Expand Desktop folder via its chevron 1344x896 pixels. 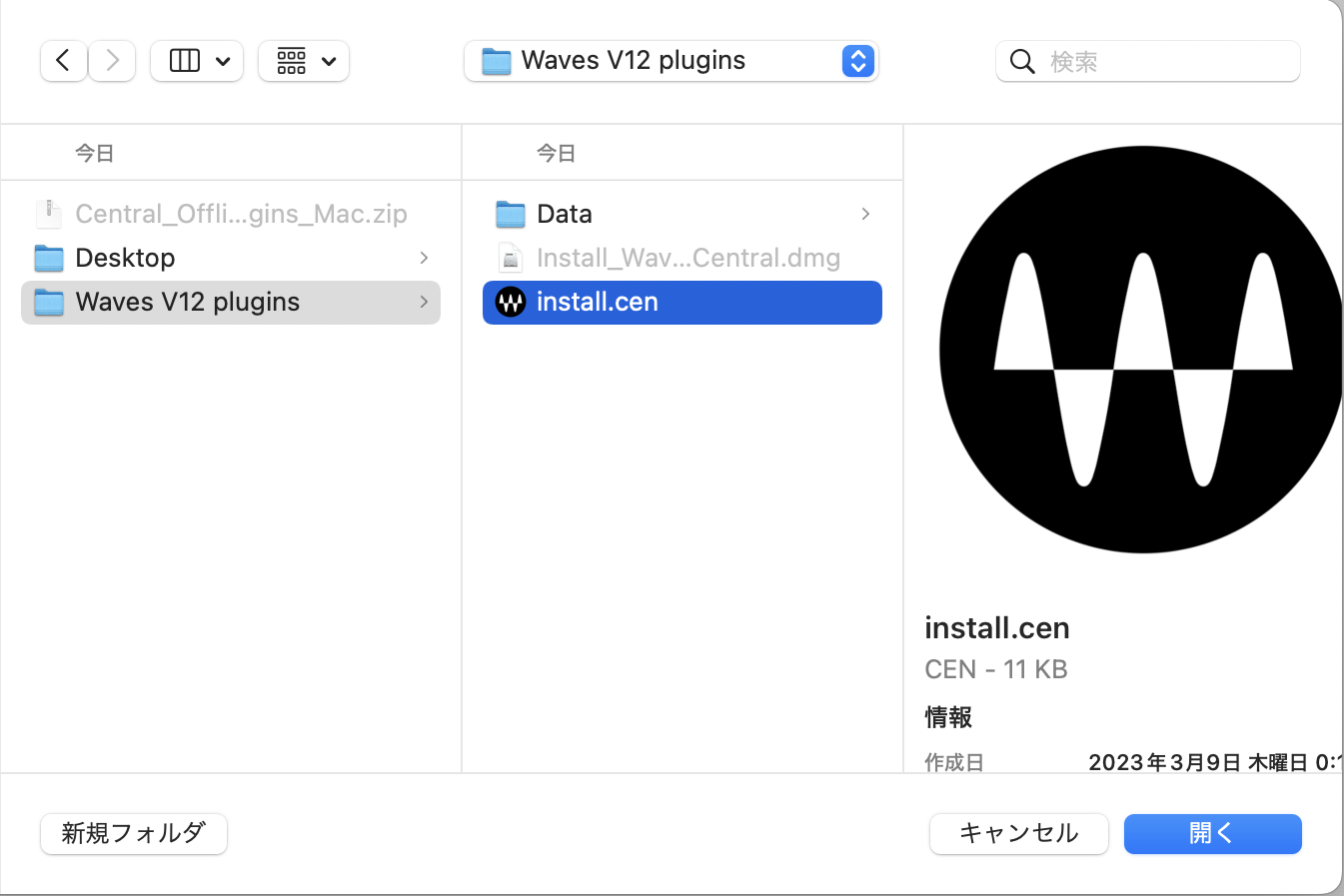pos(424,258)
